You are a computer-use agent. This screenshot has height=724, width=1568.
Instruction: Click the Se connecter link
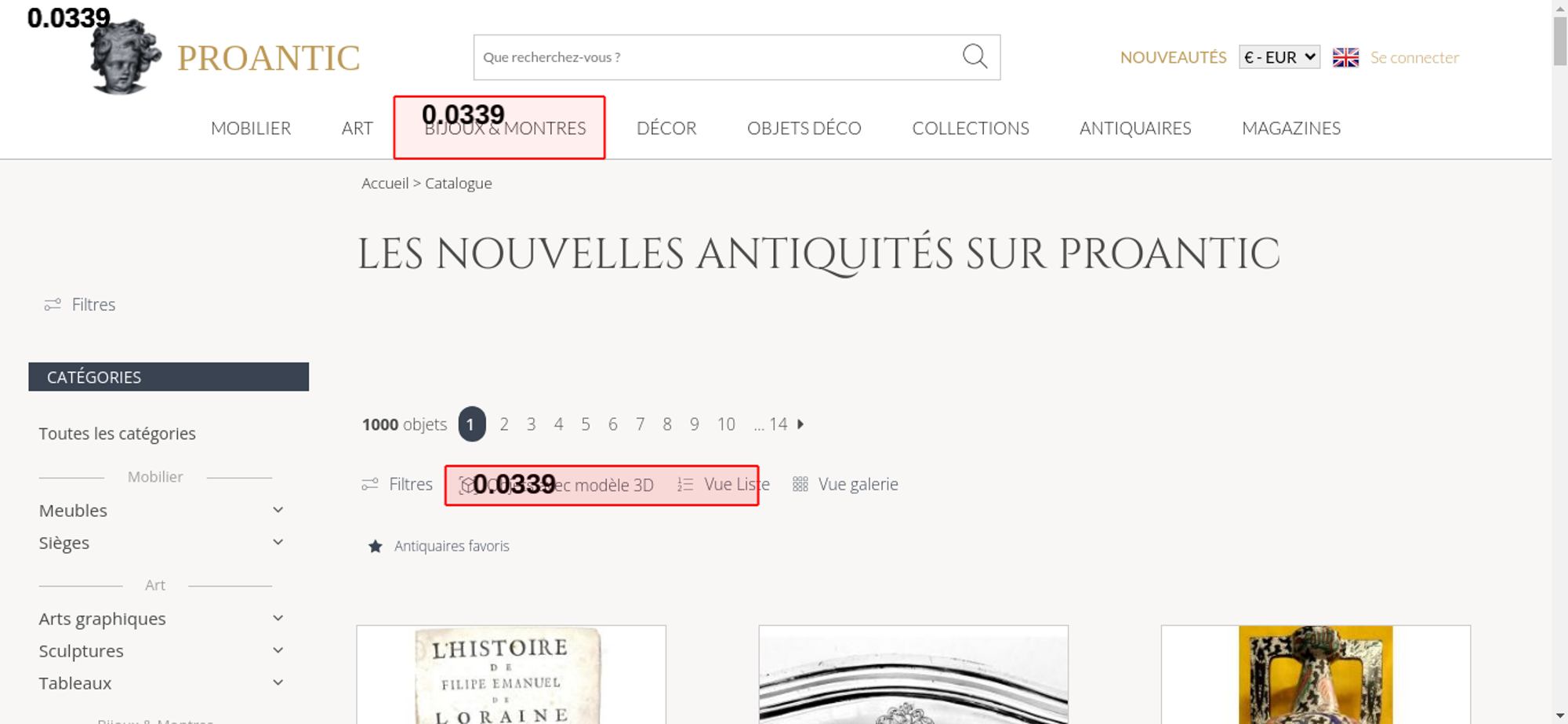pyautogui.click(x=1414, y=57)
